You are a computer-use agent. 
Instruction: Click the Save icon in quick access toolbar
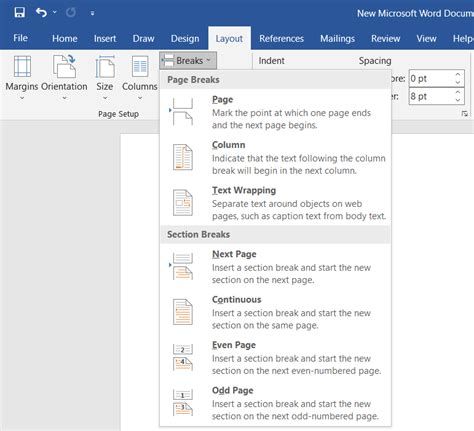(x=19, y=13)
